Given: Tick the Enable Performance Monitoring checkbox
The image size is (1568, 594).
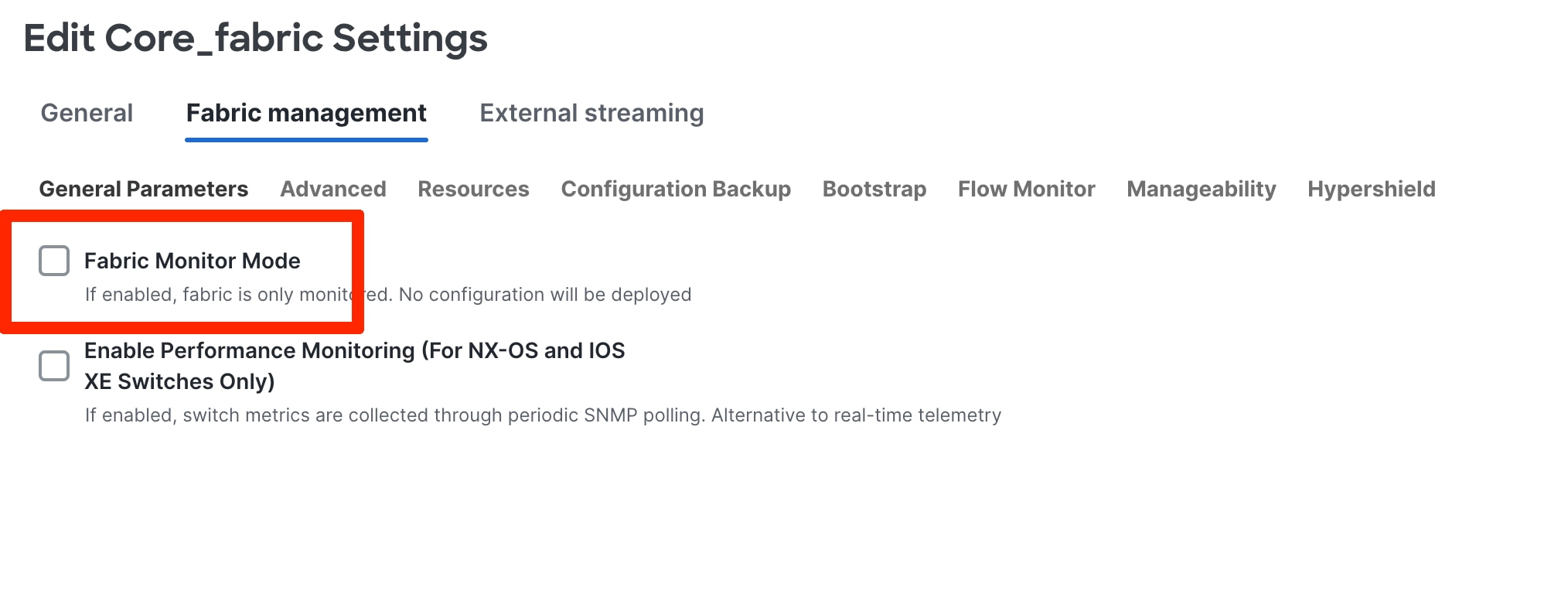Looking at the screenshot, I should tap(54, 366).
